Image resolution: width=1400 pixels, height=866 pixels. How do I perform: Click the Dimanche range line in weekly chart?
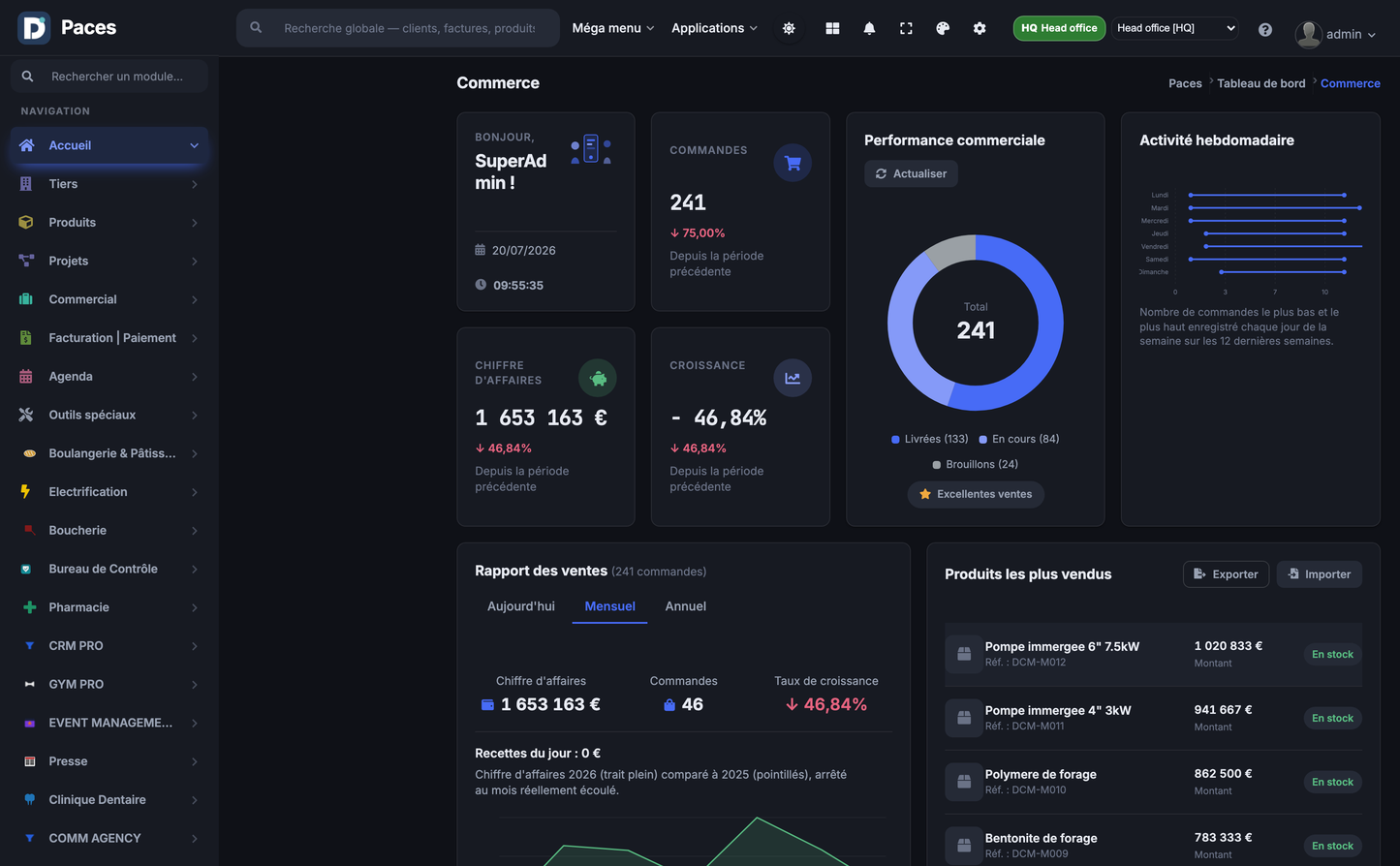(x=1283, y=272)
